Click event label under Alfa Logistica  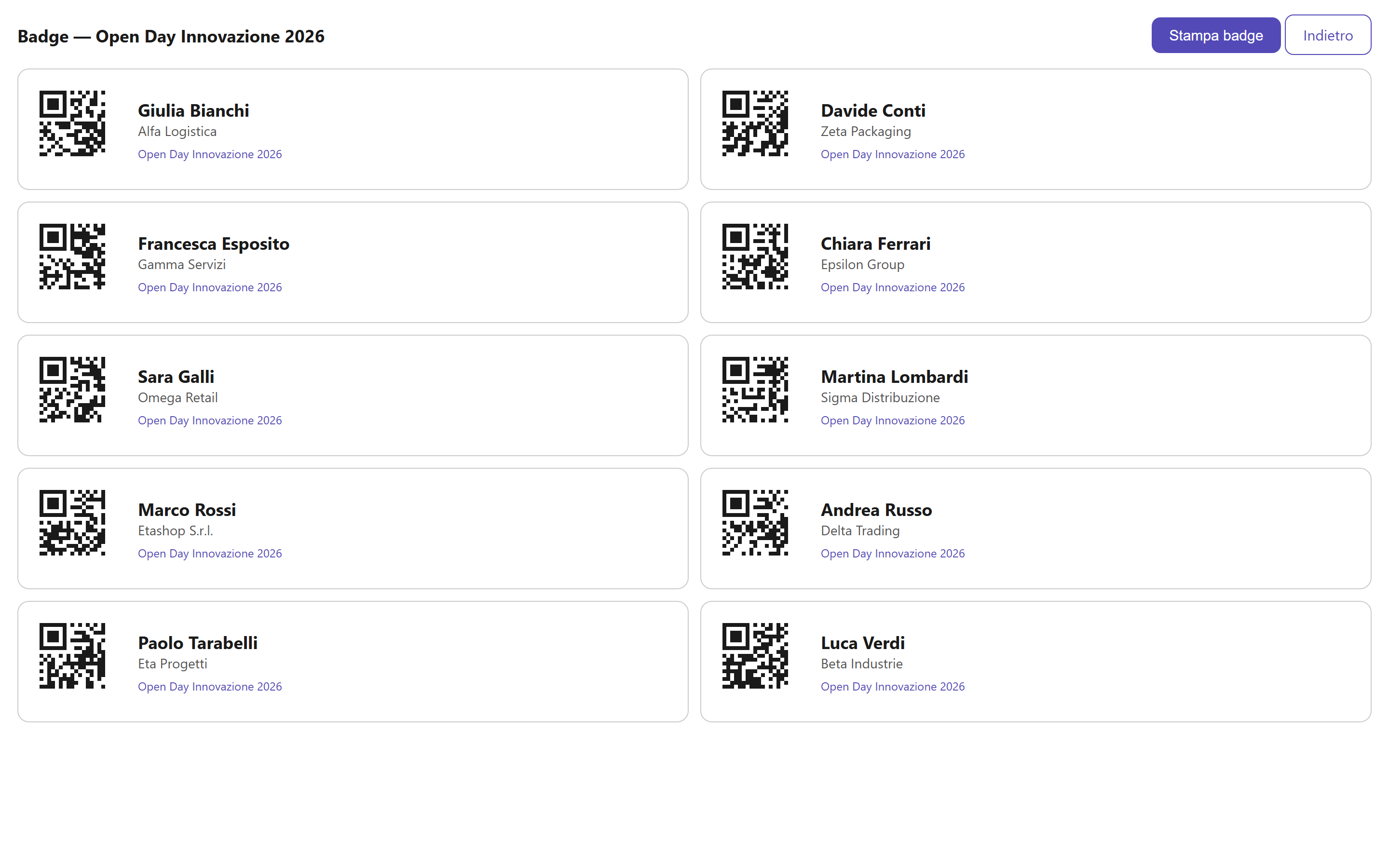click(x=209, y=154)
